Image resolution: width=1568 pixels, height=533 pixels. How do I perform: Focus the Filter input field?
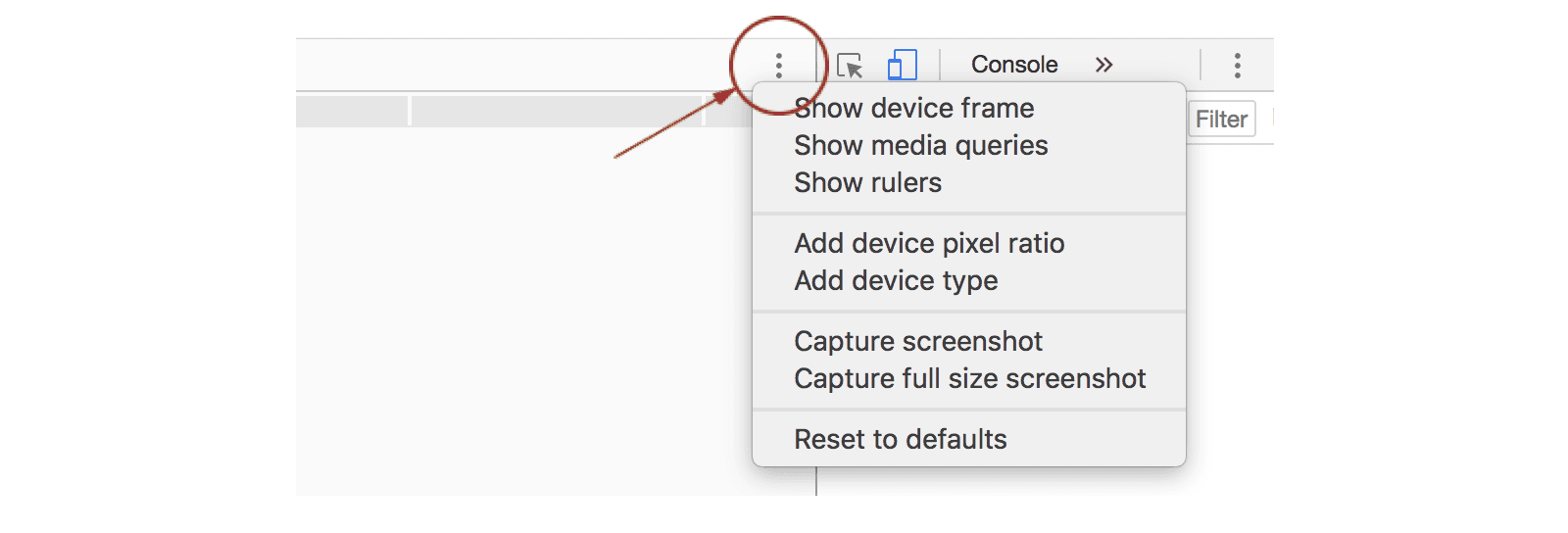point(1221,119)
